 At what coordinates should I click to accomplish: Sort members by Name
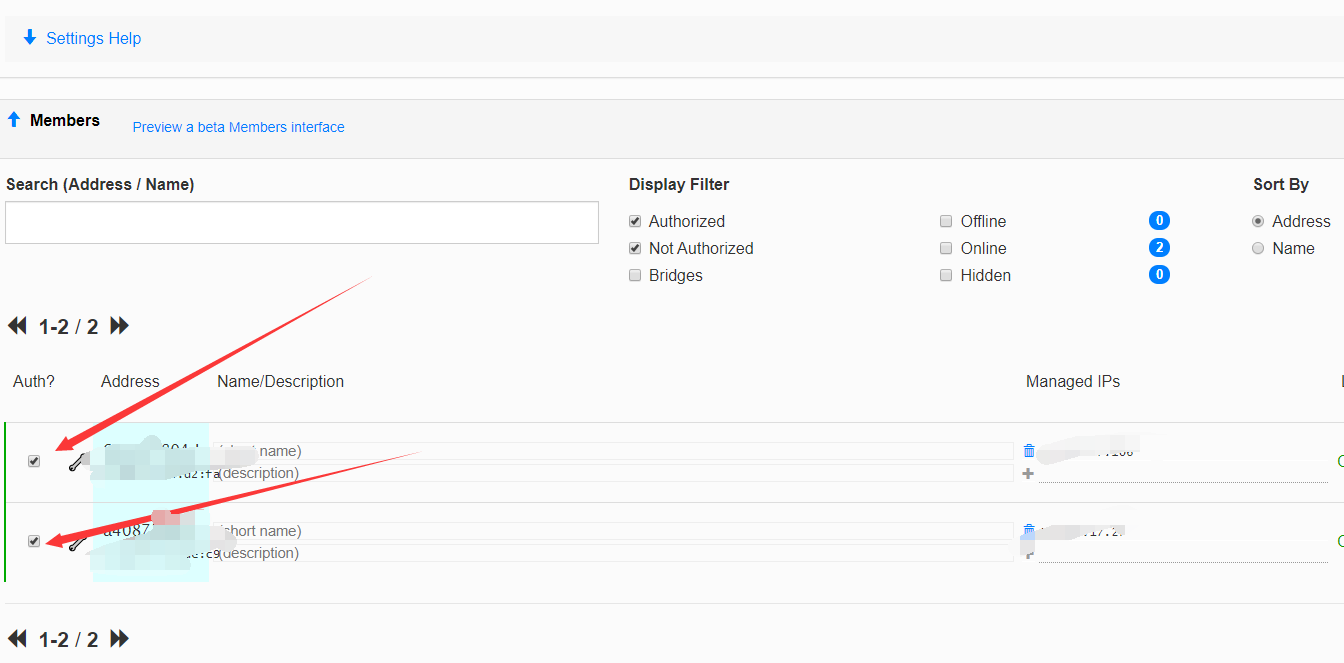tap(1258, 248)
